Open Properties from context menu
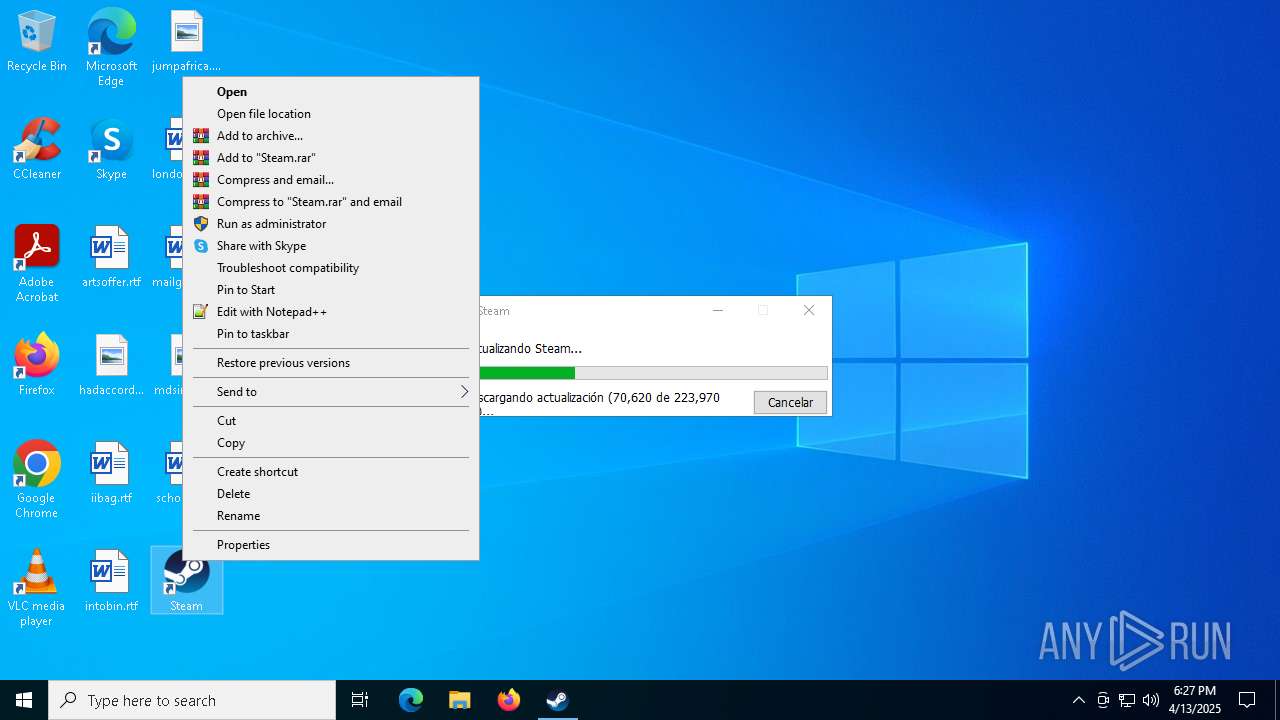 (331, 545)
